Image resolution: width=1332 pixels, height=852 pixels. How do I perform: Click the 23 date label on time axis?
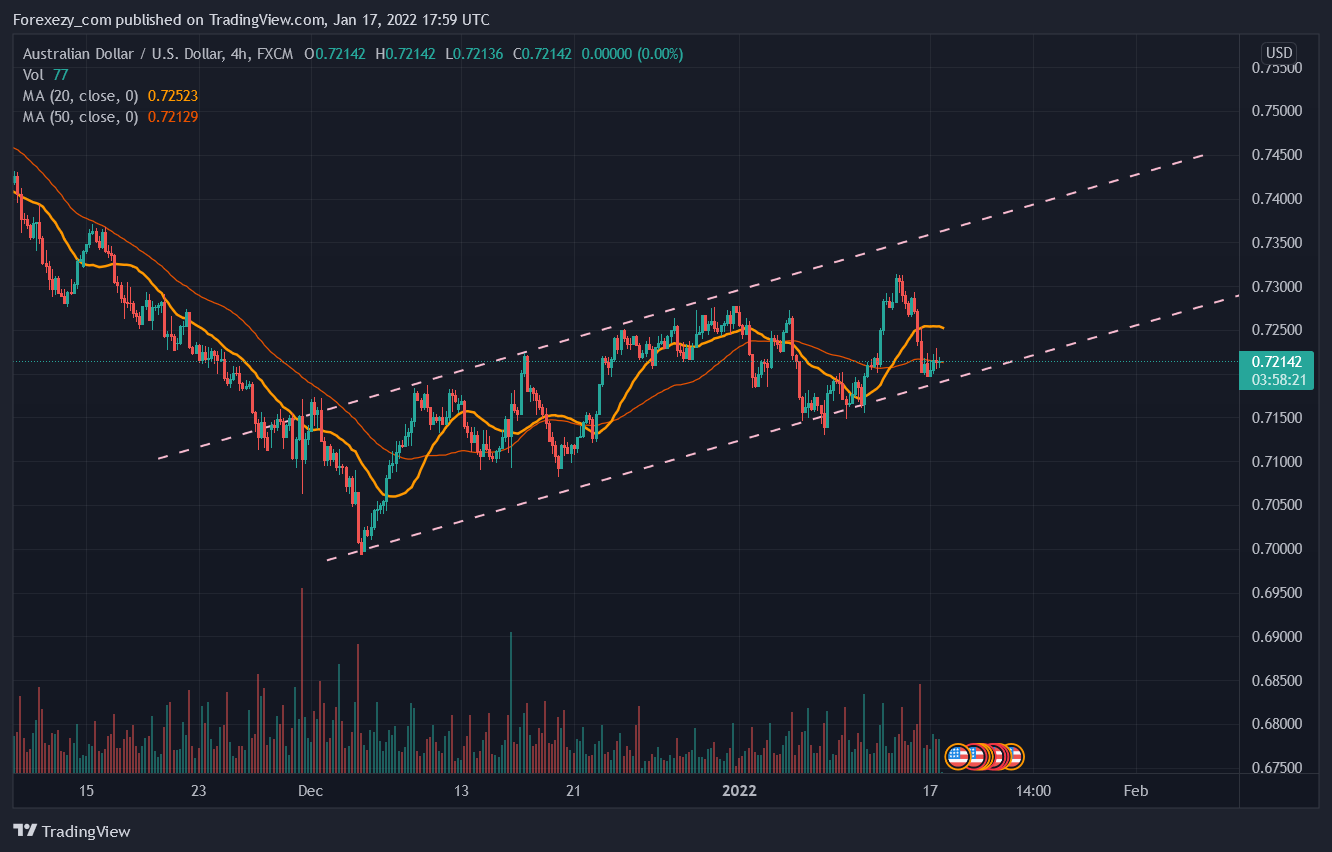pyautogui.click(x=199, y=791)
